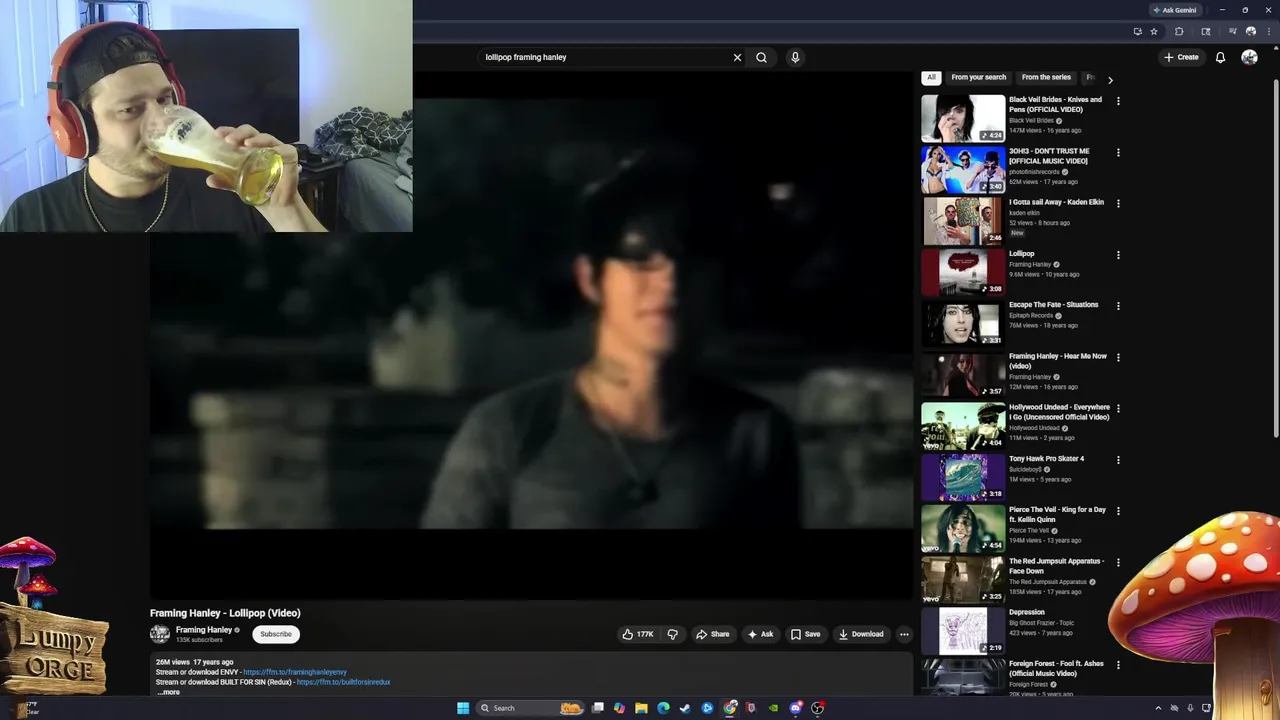
Task: Show hidden system tray icons chevron
Action: (1158, 708)
